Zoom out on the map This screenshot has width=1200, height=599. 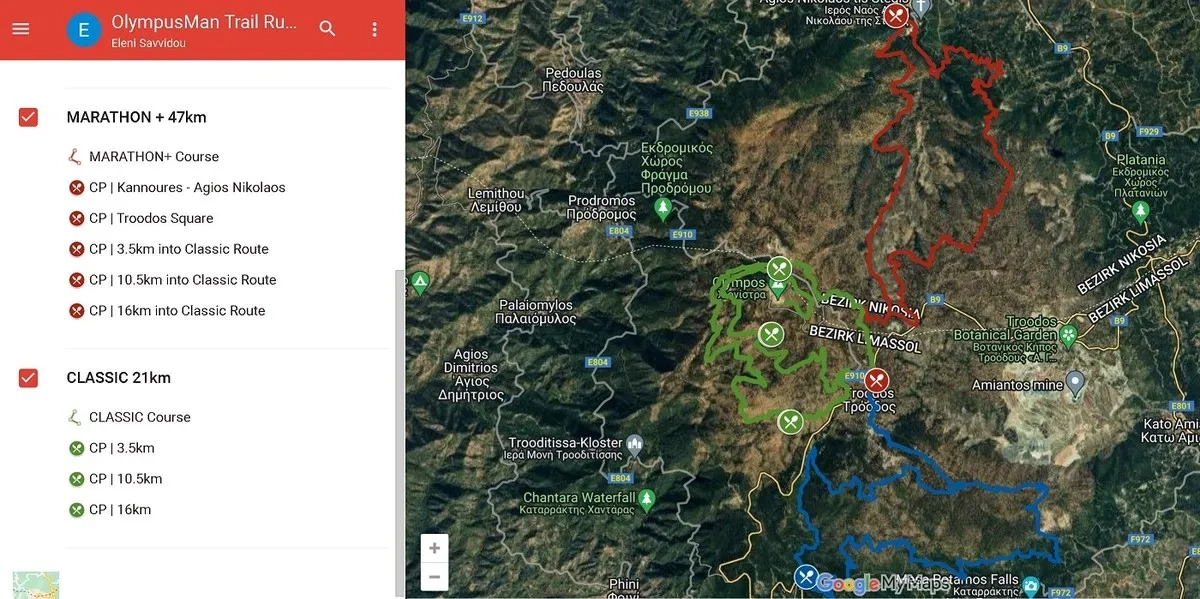[x=434, y=577]
